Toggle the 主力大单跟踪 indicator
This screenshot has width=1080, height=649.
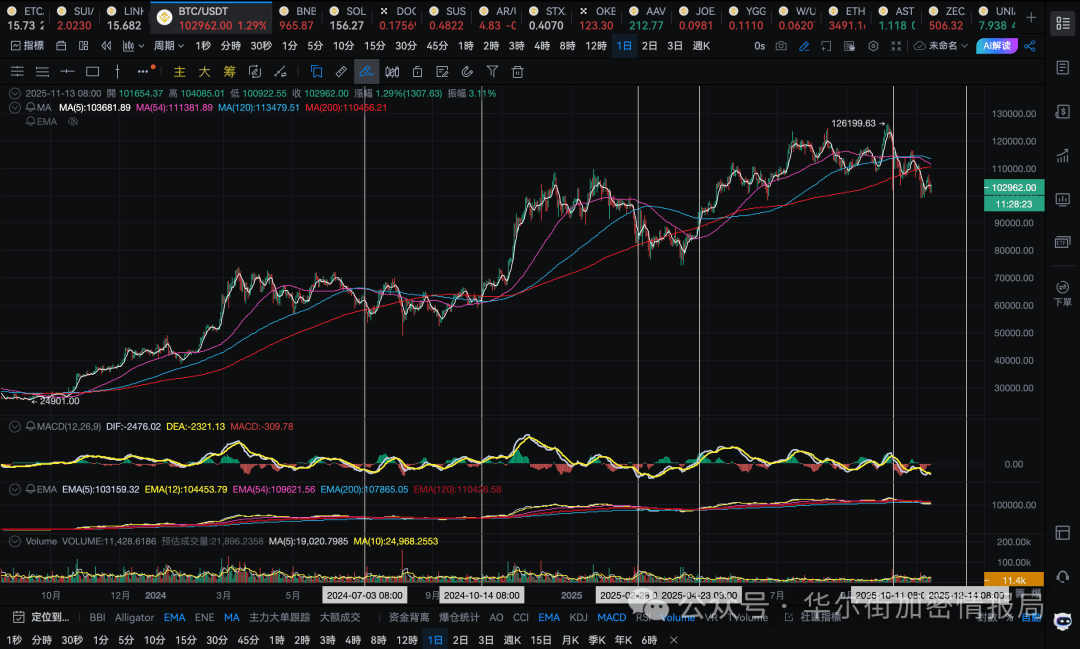(x=280, y=617)
